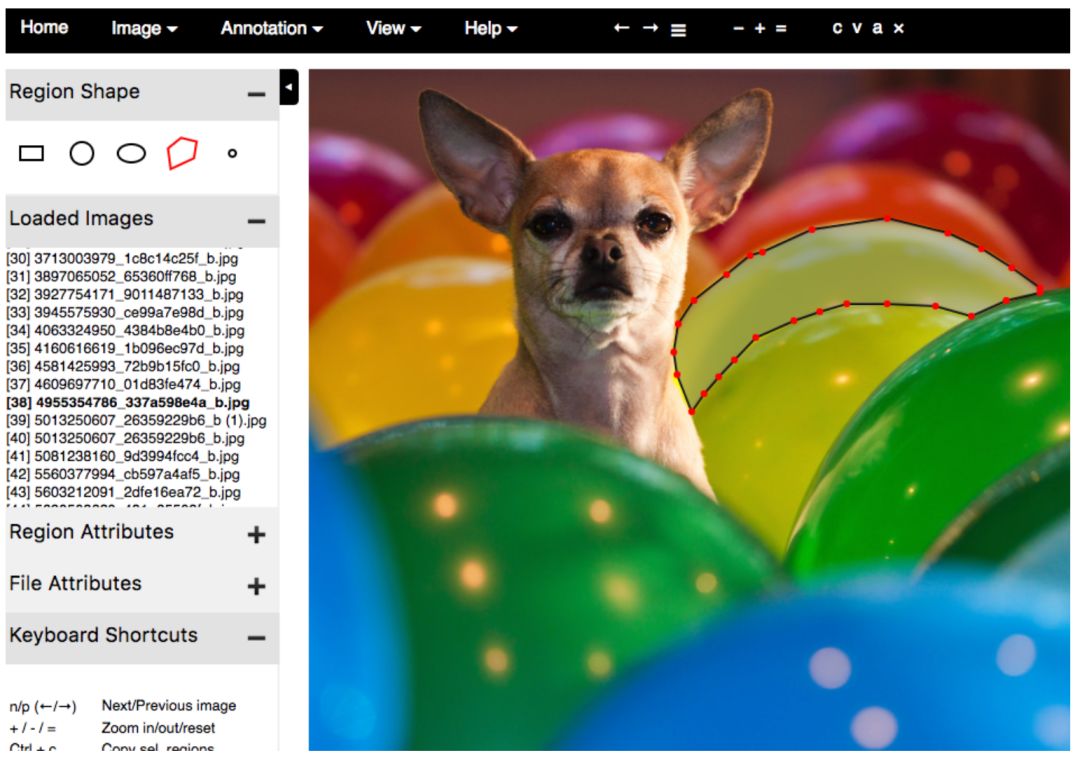Image resolution: width=1080 pixels, height=758 pixels.
Task: Go to next image with right arrow
Action: [x=650, y=28]
